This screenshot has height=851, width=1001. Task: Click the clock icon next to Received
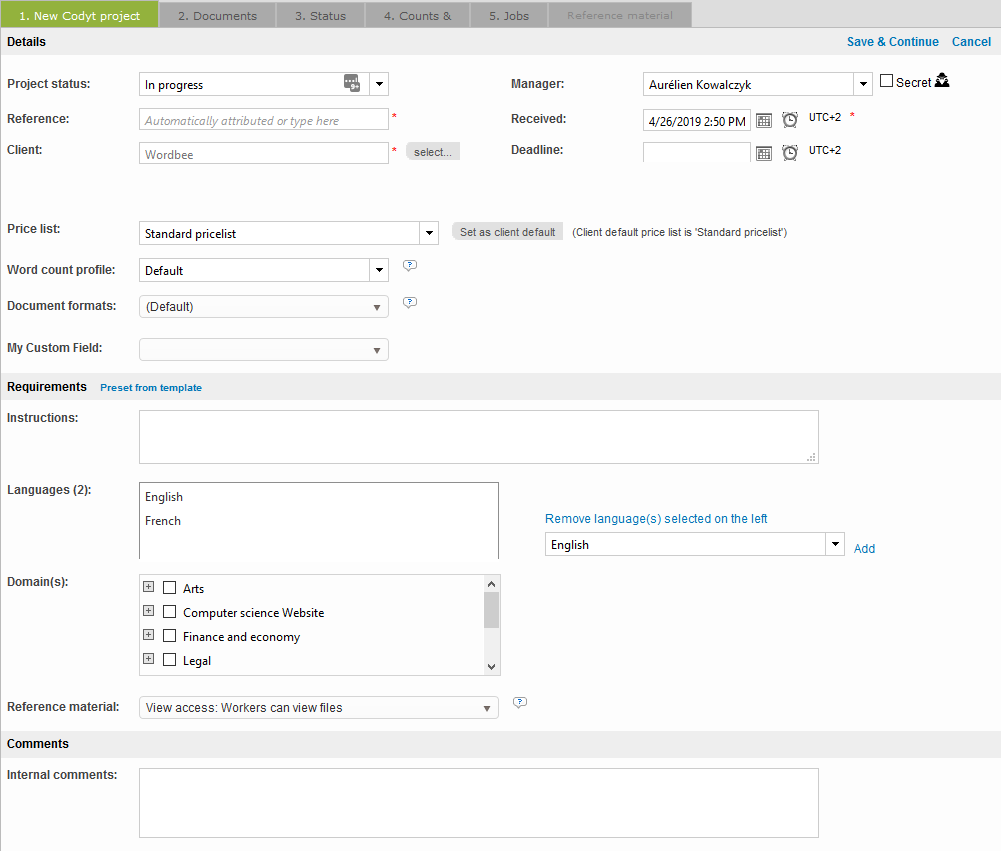790,121
